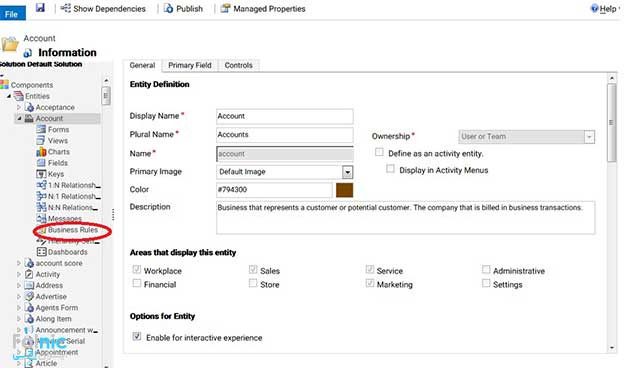This screenshot has width=642, height=368.
Task: Open Forms under Account
Action: [x=53, y=129]
